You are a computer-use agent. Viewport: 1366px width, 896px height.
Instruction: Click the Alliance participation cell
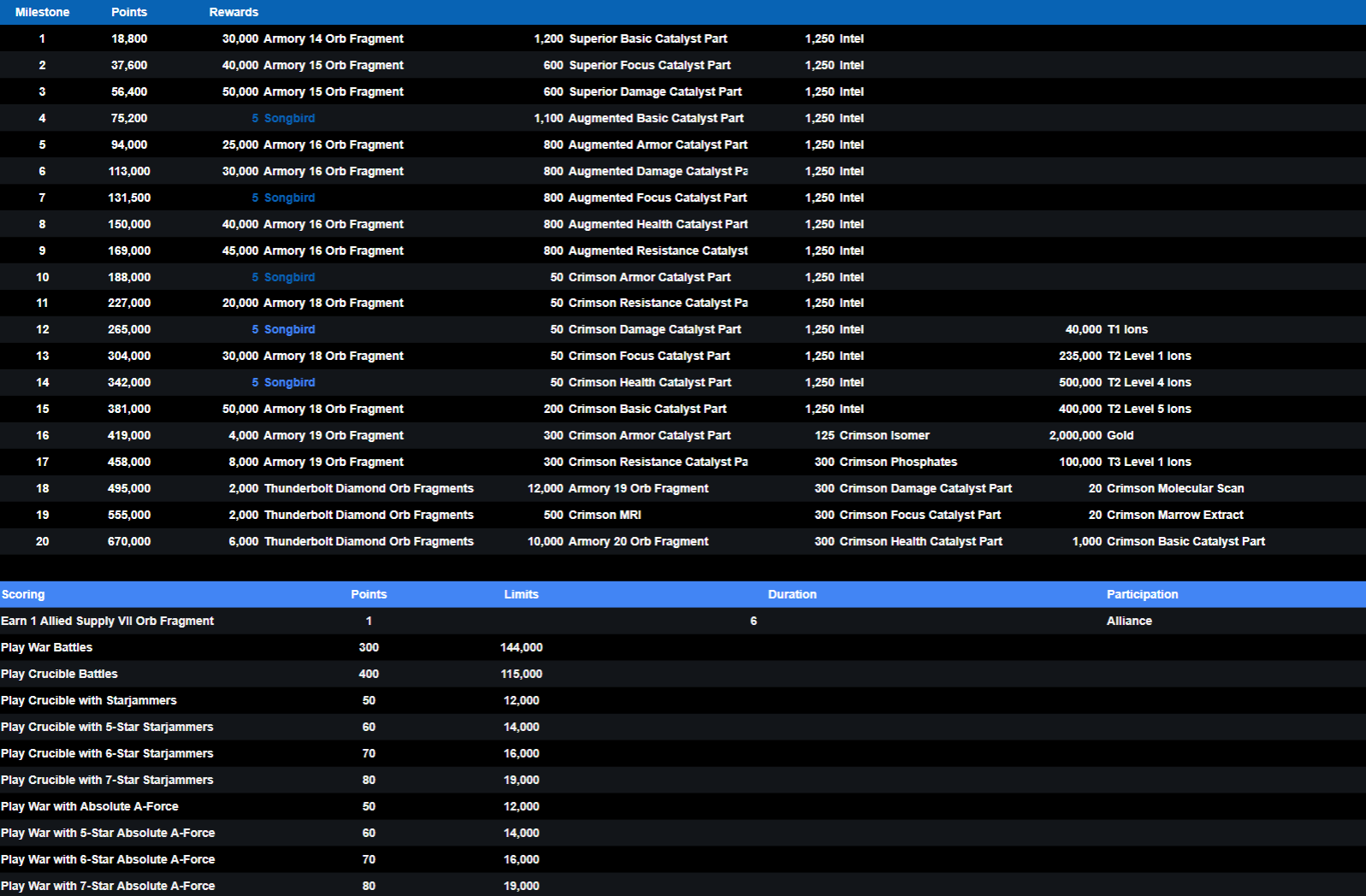1129,621
